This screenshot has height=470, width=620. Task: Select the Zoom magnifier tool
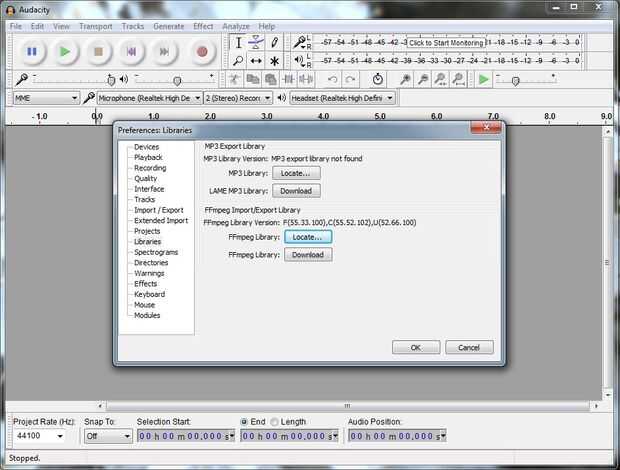[x=238, y=60]
